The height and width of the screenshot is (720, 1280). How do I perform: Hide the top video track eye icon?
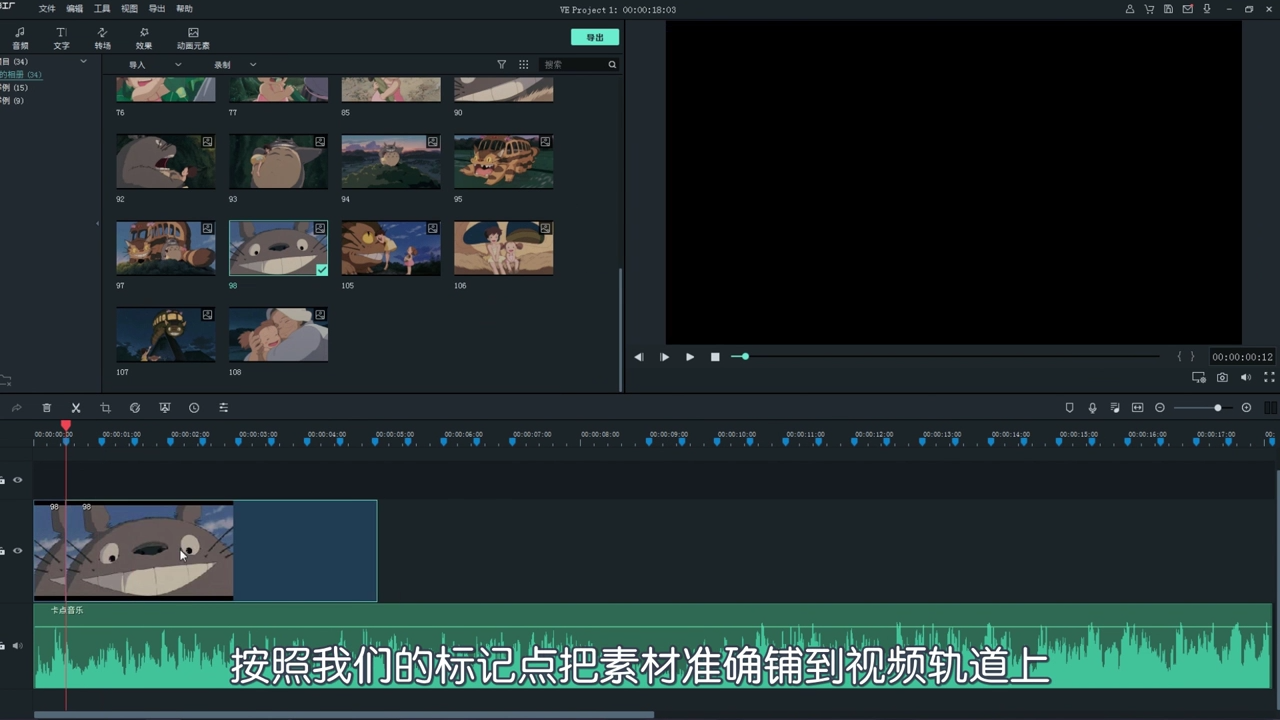[17, 480]
